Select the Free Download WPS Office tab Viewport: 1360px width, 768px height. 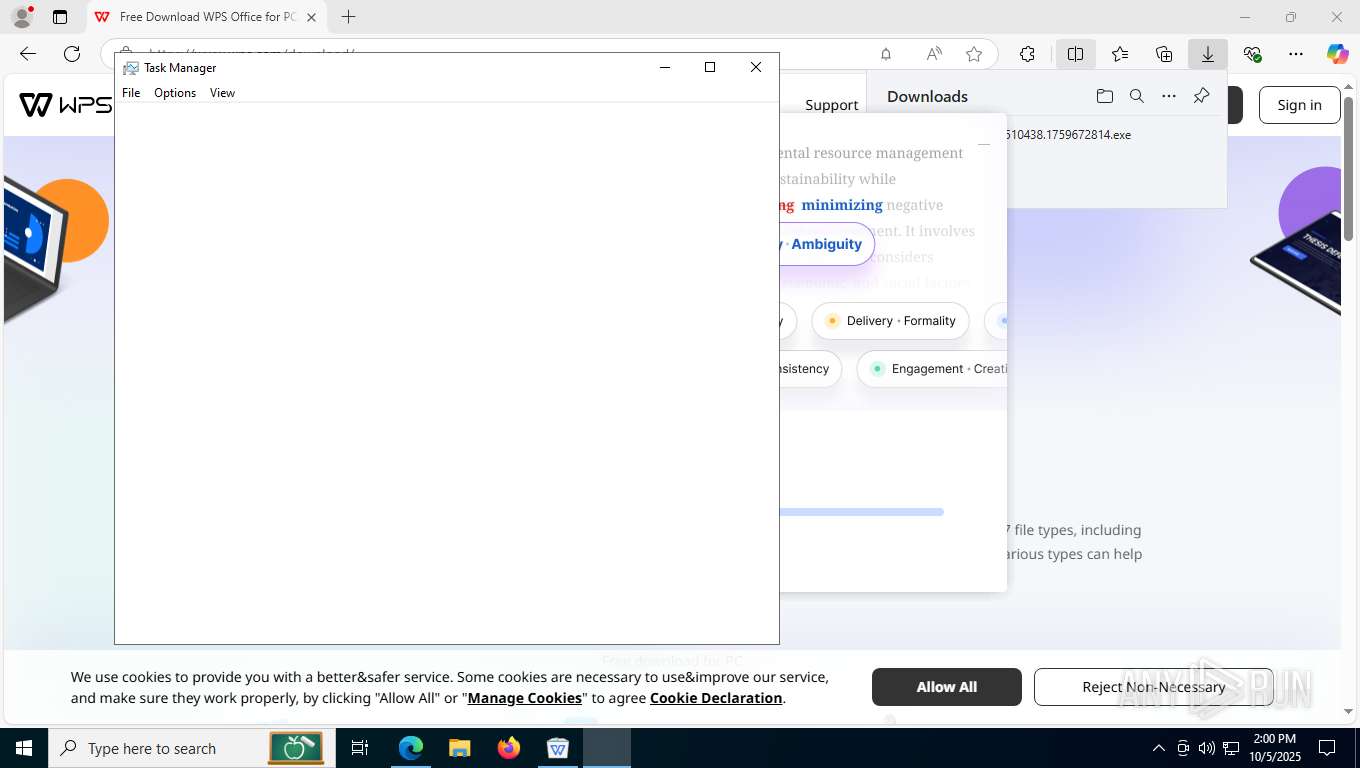coord(208,17)
